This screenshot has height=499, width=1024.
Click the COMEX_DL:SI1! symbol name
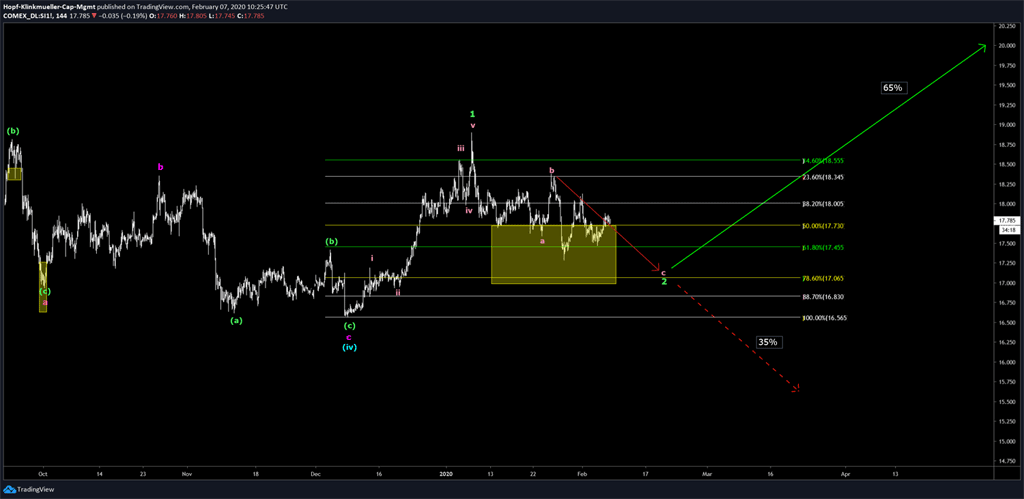tap(37, 18)
